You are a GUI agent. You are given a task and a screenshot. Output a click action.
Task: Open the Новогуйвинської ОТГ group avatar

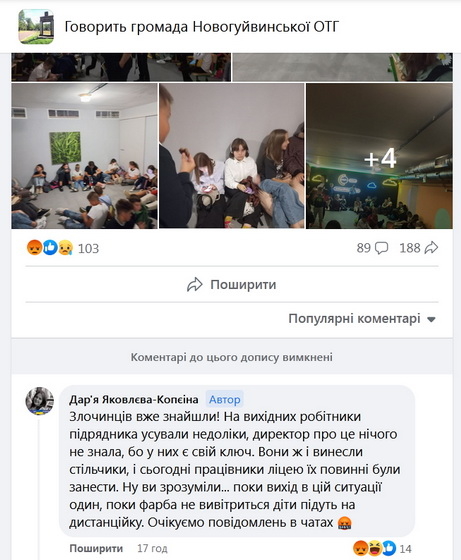tap(36, 27)
